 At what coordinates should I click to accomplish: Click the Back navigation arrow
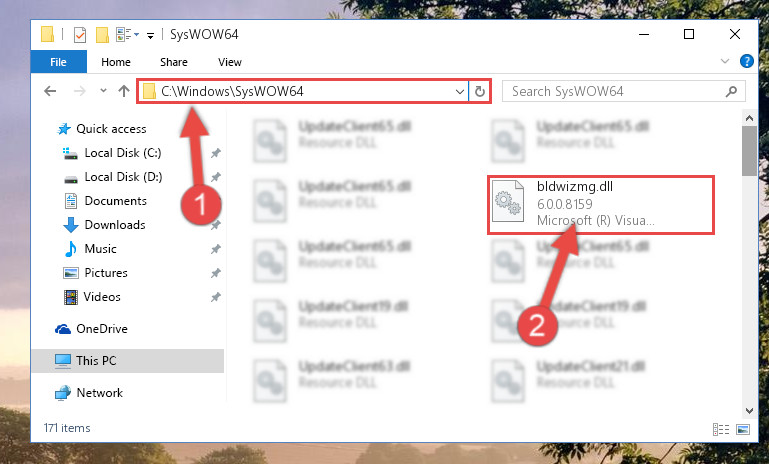pos(50,91)
